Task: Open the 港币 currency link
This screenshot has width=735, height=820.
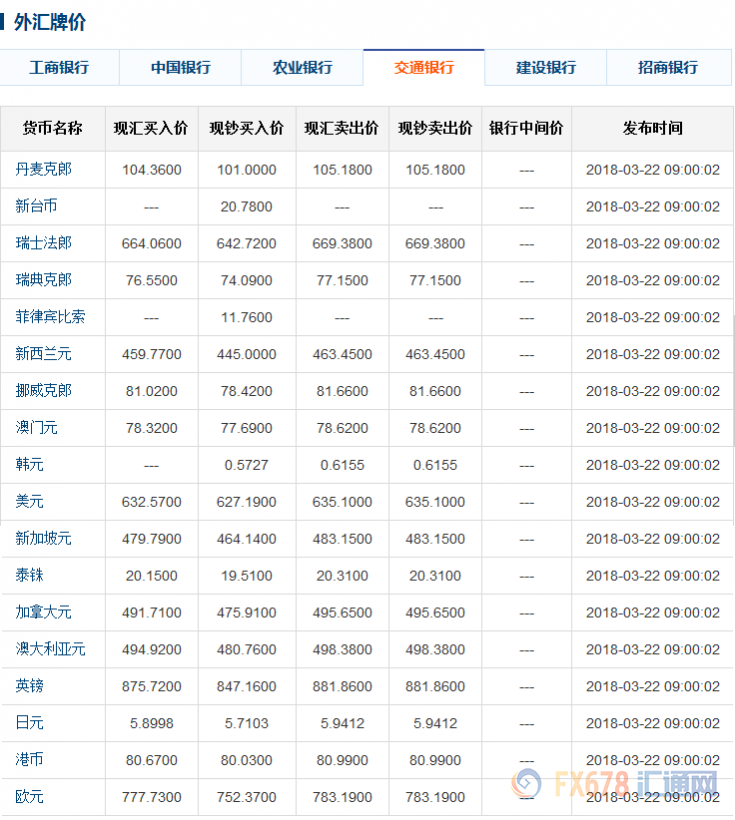Action: tap(29, 760)
